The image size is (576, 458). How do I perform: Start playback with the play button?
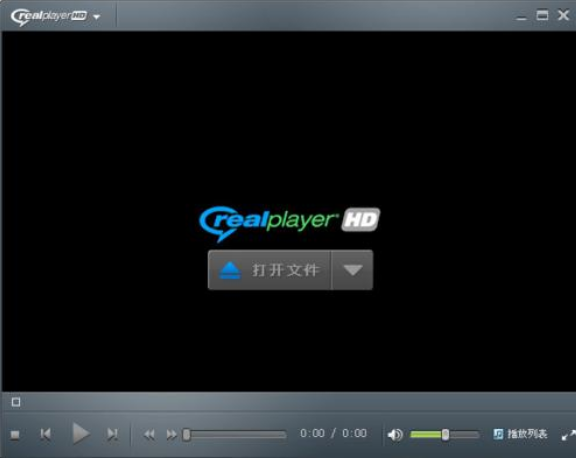(x=80, y=433)
